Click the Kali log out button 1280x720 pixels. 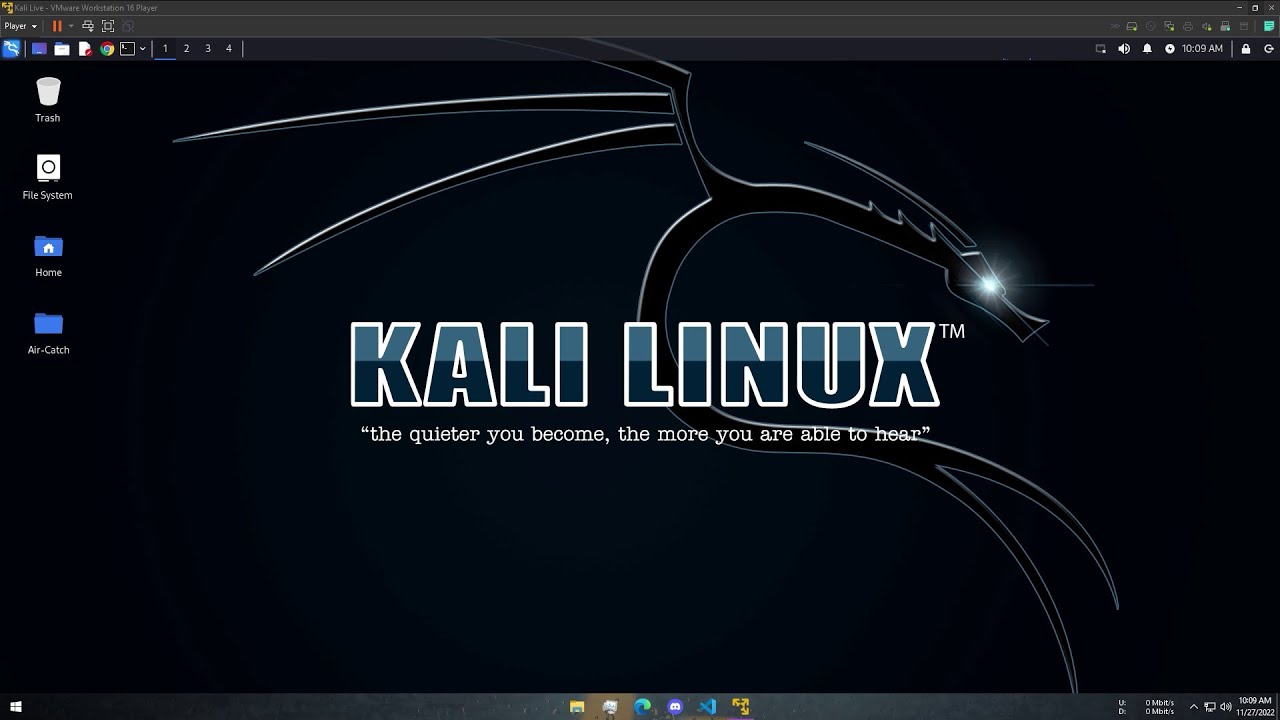point(1268,48)
